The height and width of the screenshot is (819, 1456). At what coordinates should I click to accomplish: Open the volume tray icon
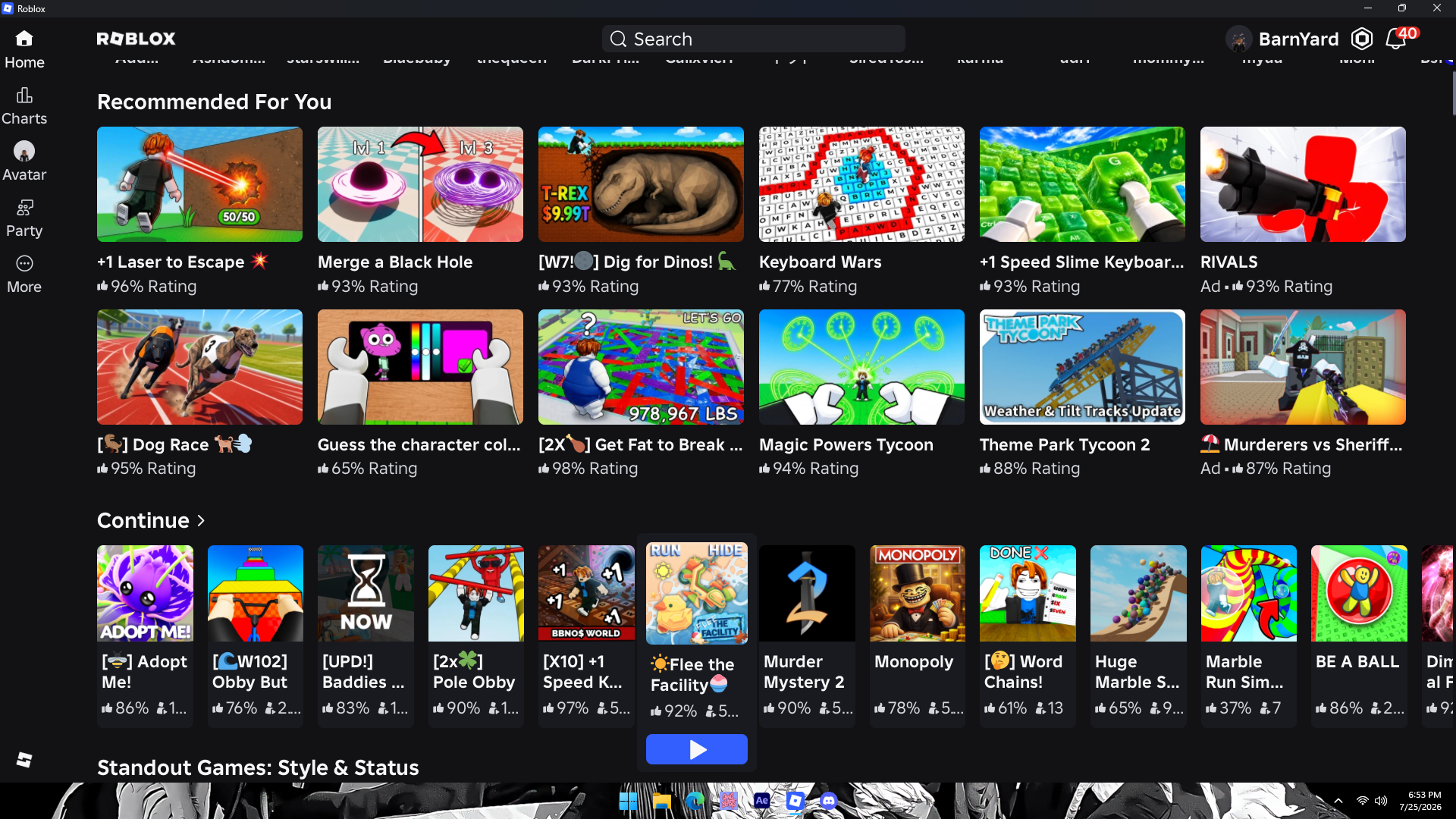(x=1381, y=801)
